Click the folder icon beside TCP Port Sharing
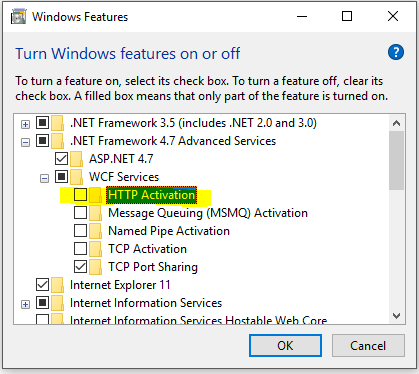419x374 pixels. (95, 267)
